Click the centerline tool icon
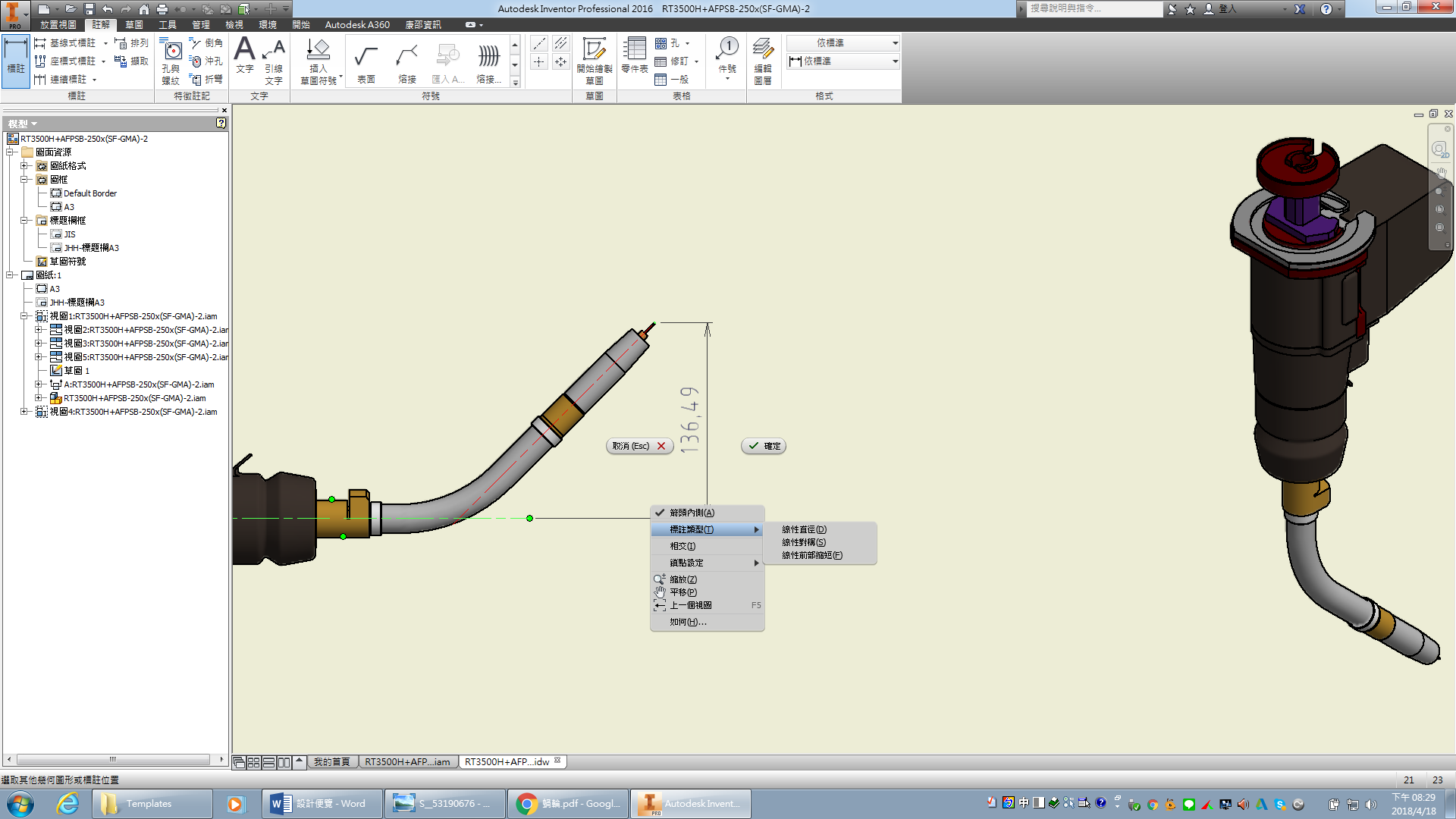The width and height of the screenshot is (1456, 819). [539, 44]
